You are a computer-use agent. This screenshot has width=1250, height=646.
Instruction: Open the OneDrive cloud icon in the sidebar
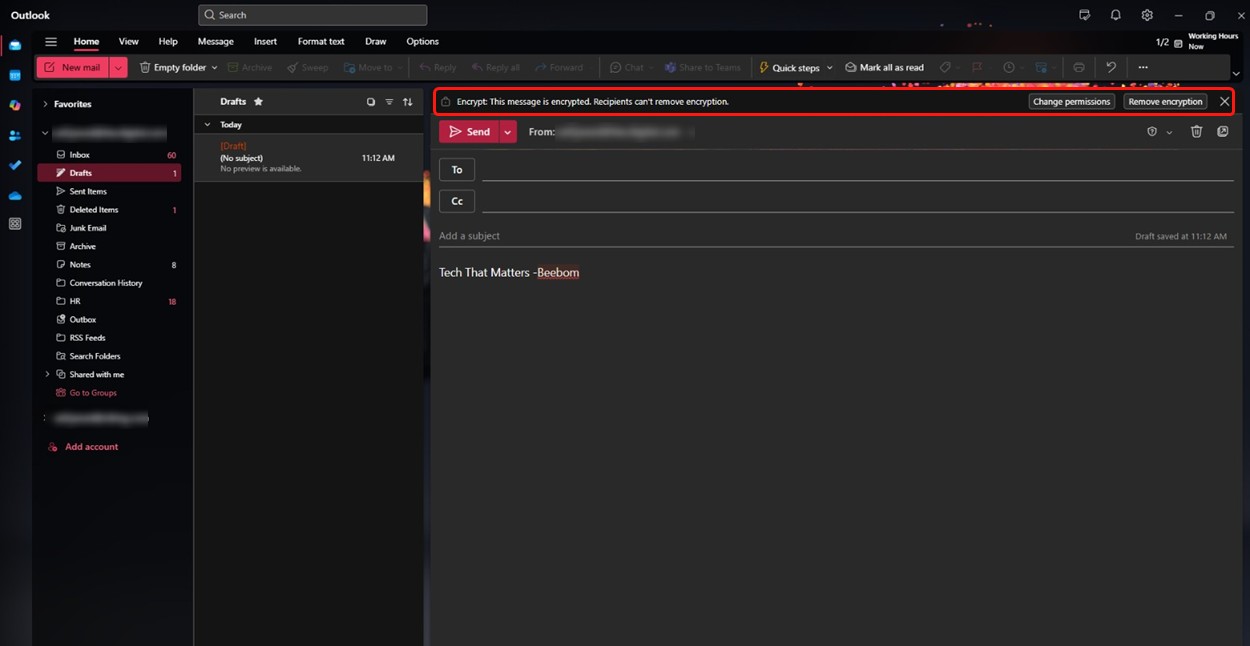click(15, 195)
